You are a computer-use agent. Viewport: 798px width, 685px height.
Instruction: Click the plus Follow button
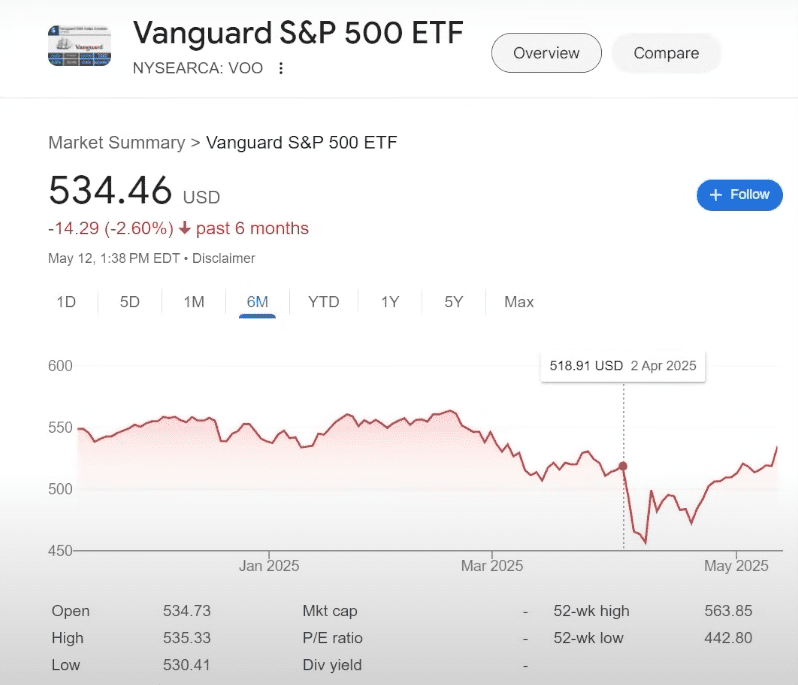point(739,195)
